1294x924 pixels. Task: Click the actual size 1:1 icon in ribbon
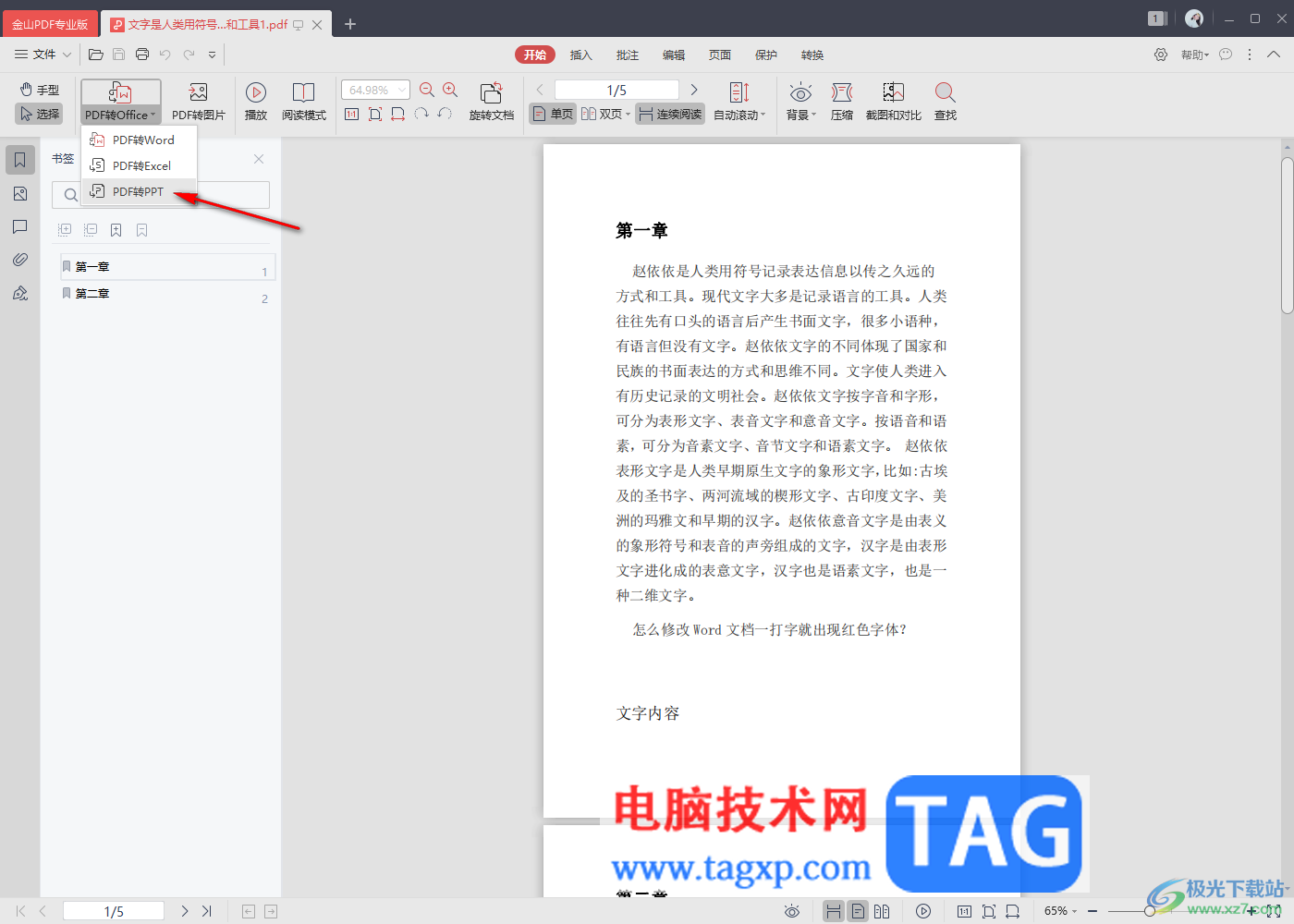(352, 114)
